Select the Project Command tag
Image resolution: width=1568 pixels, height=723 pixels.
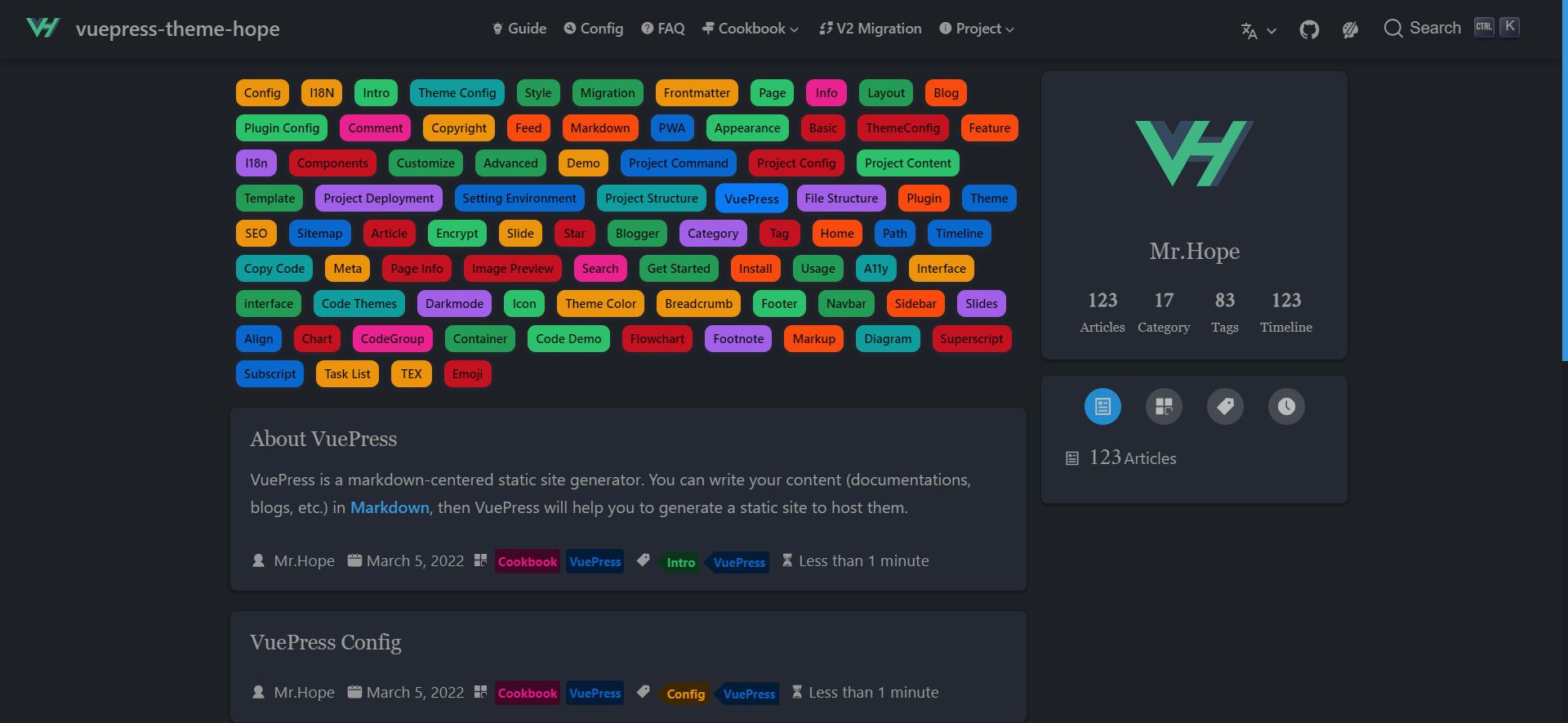coord(679,163)
